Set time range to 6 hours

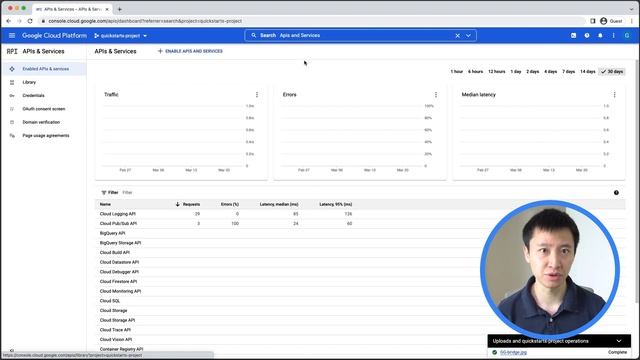pyautogui.click(x=476, y=71)
